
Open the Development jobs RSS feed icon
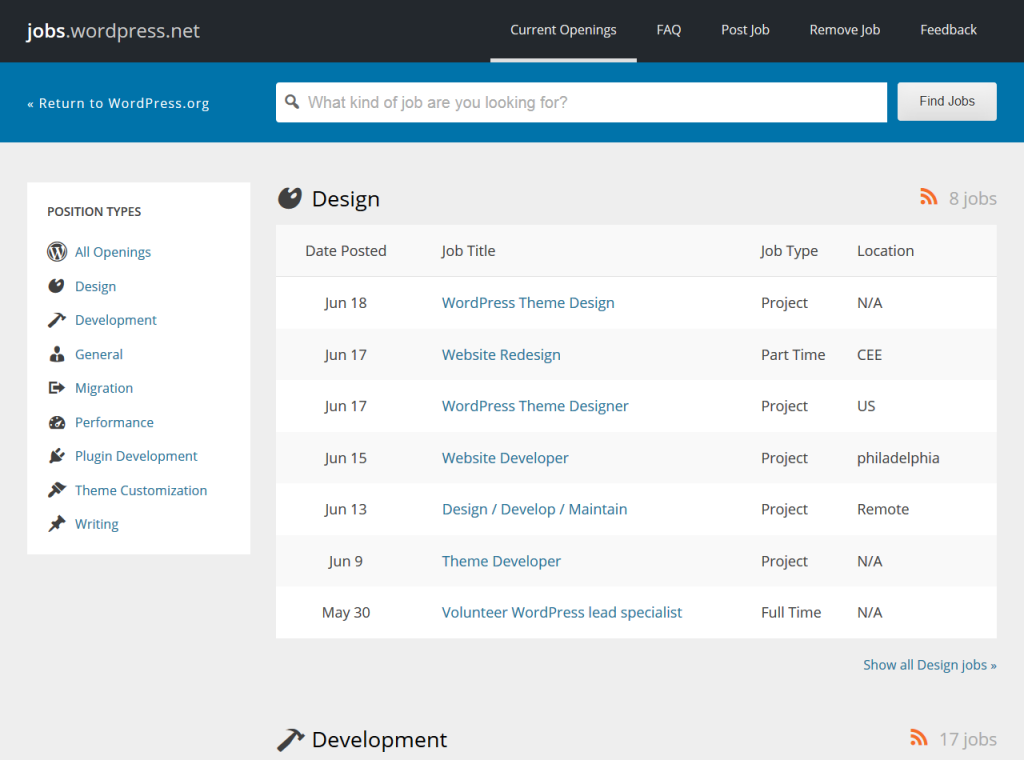click(919, 738)
